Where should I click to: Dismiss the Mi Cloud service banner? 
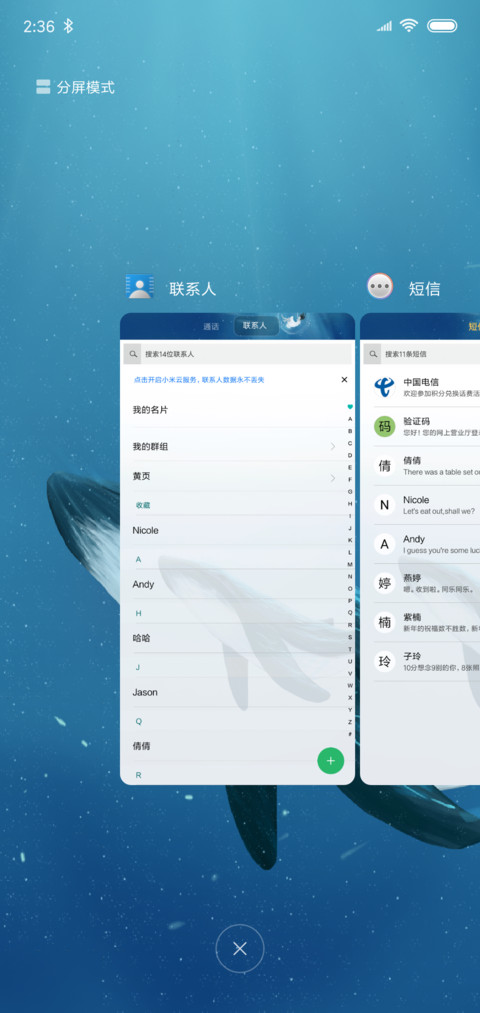coord(344,380)
